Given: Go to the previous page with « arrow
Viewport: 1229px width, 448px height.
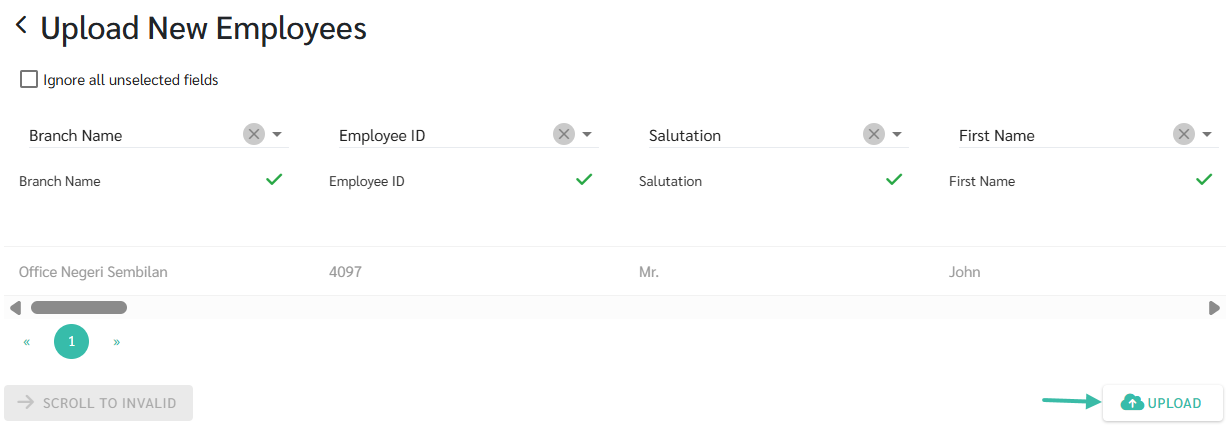Looking at the screenshot, I should click(x=27, y=341).
